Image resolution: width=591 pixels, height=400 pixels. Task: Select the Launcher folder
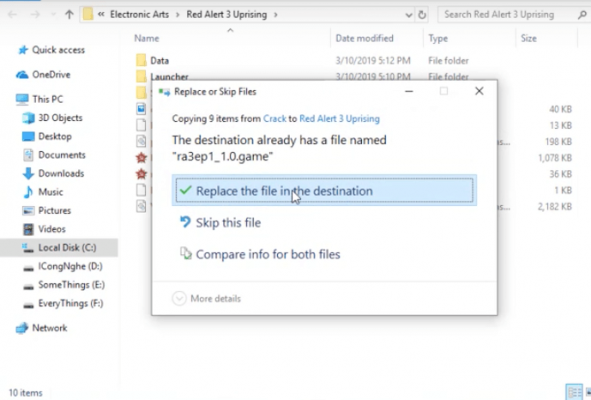click(169, 77)
